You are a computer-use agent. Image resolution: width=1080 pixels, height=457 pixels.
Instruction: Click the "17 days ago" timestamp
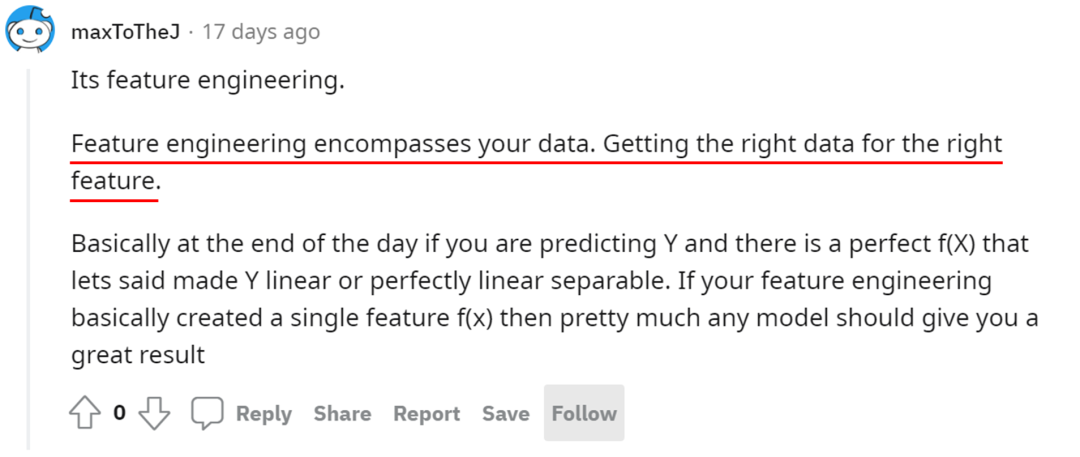click(x=261, y=32)
